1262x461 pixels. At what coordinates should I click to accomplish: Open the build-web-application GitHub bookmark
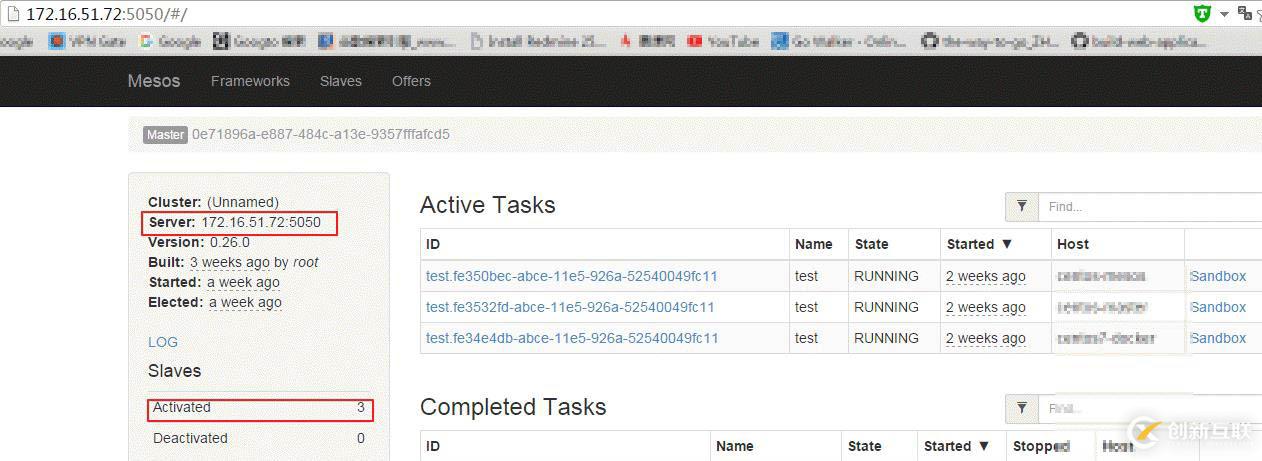click(1140, 42)
